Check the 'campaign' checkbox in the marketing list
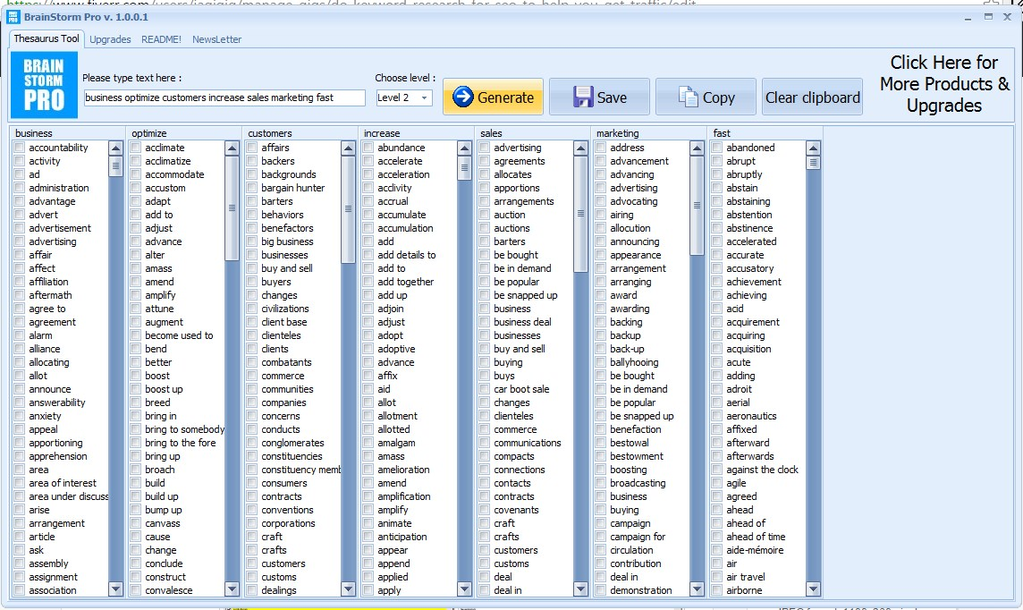The width and height of the screenshot is (1023, 610). coord(600,523)
